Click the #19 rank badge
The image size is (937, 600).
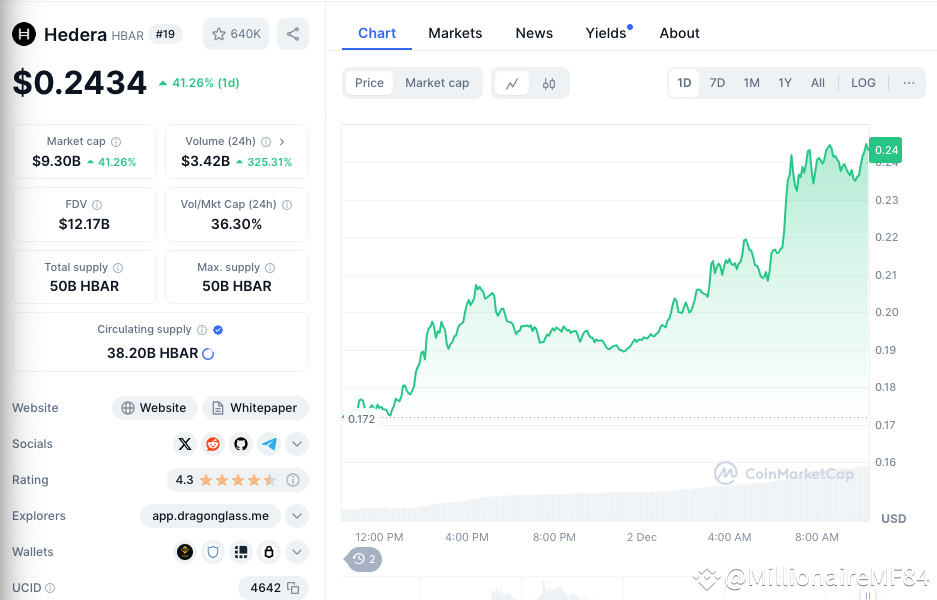[x=166, y=34]
